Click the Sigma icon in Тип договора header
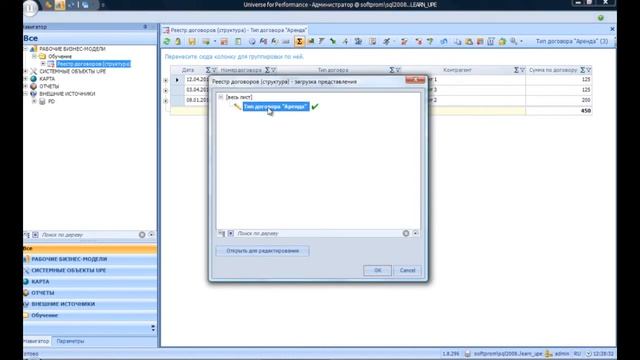 (x=392, y=70)
